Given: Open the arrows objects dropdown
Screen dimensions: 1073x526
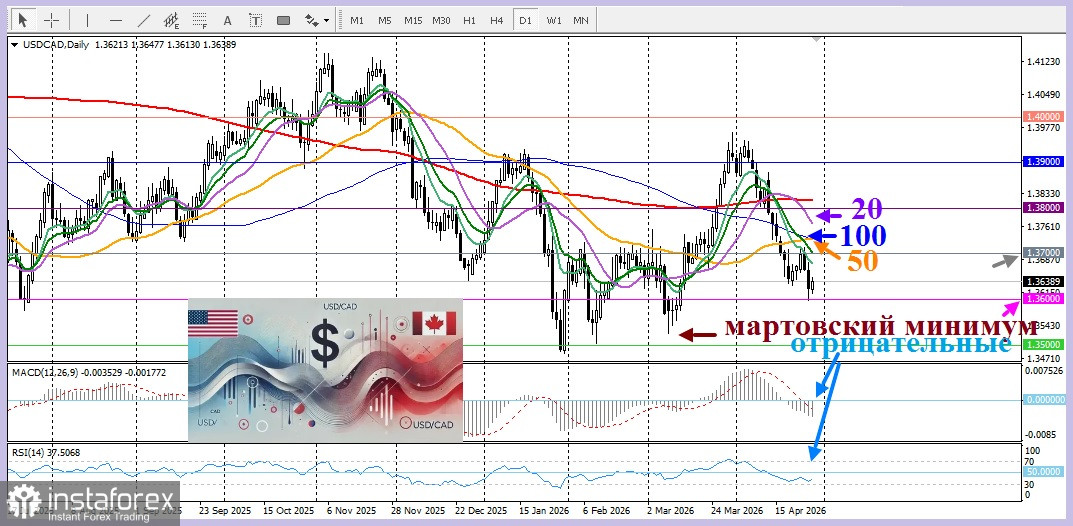Looking at the screenshot, I should (x=317, y=20).
